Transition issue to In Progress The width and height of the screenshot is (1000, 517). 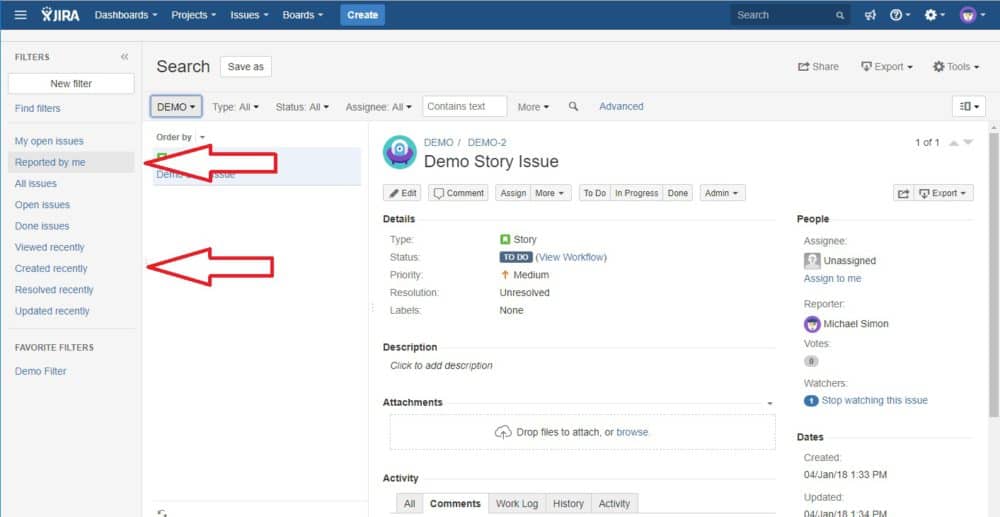coord(636,193)
